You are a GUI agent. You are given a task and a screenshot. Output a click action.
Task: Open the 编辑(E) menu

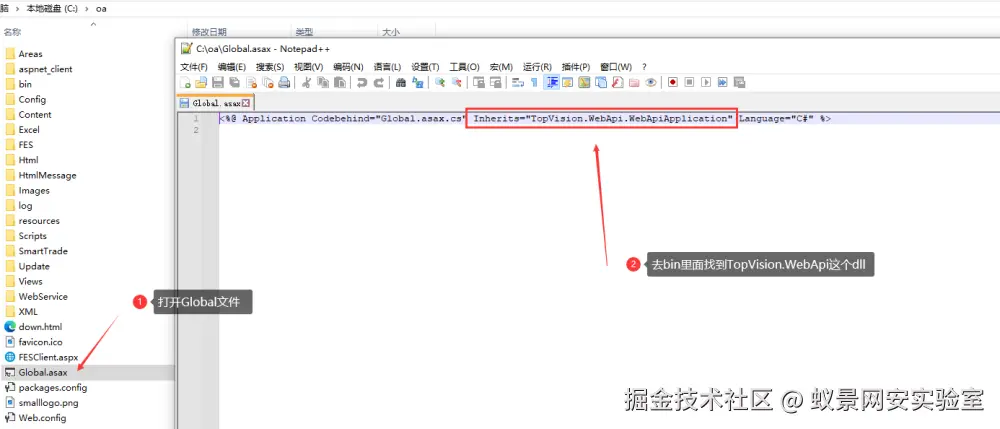pyautogui.click(x=232, y=67)
